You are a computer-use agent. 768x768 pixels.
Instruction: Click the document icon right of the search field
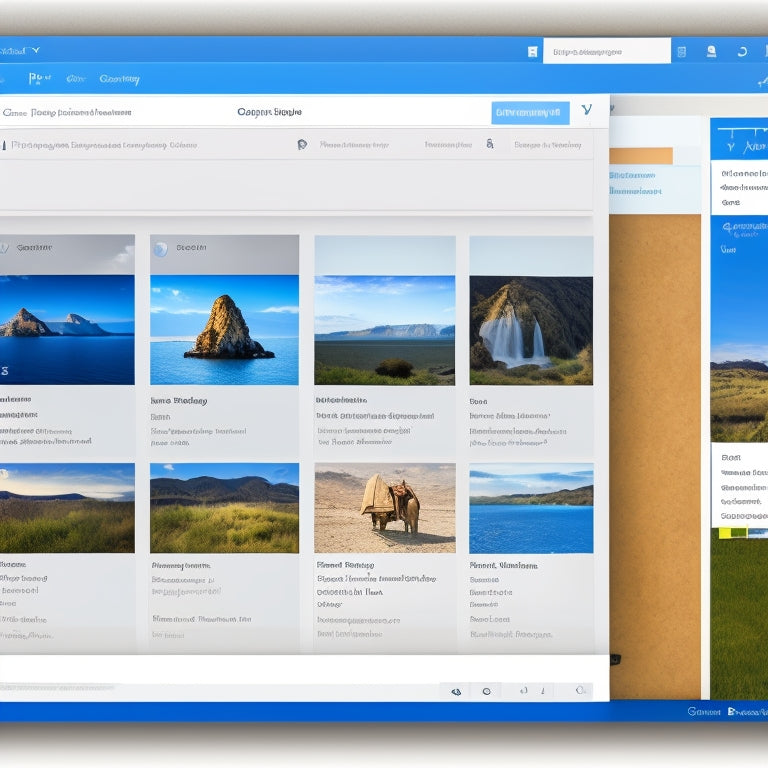click(681, 52)
